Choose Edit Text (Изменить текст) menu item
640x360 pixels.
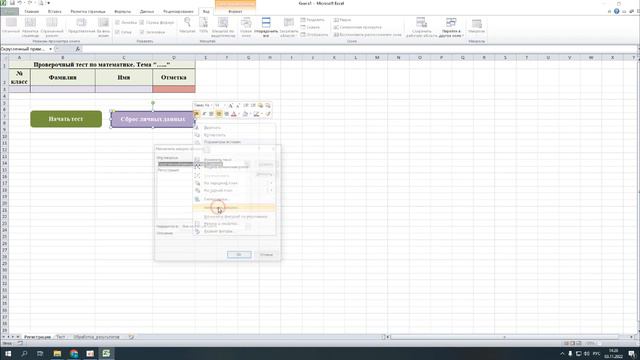[234, 160]
